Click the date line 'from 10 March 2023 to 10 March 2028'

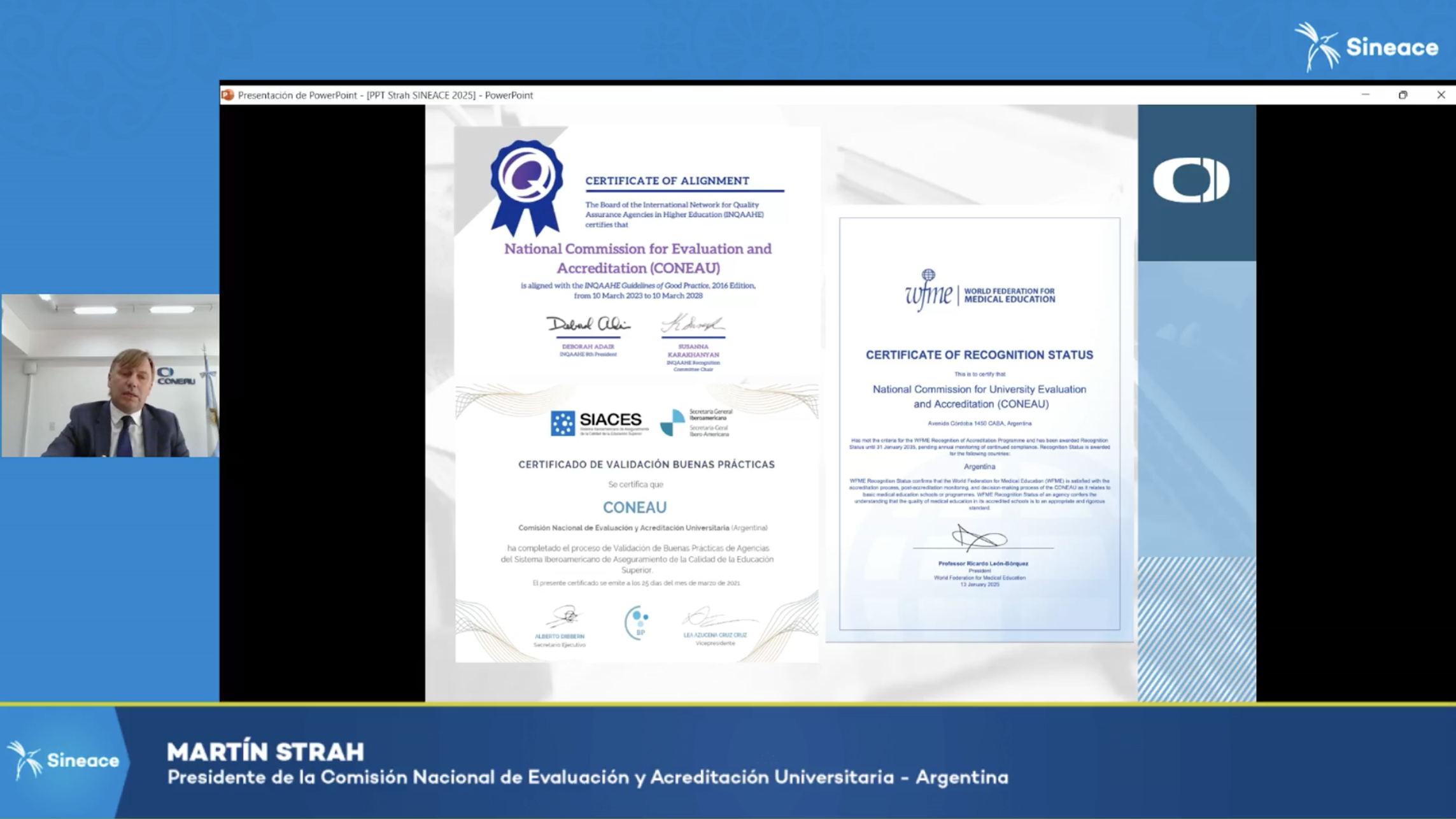638,296
